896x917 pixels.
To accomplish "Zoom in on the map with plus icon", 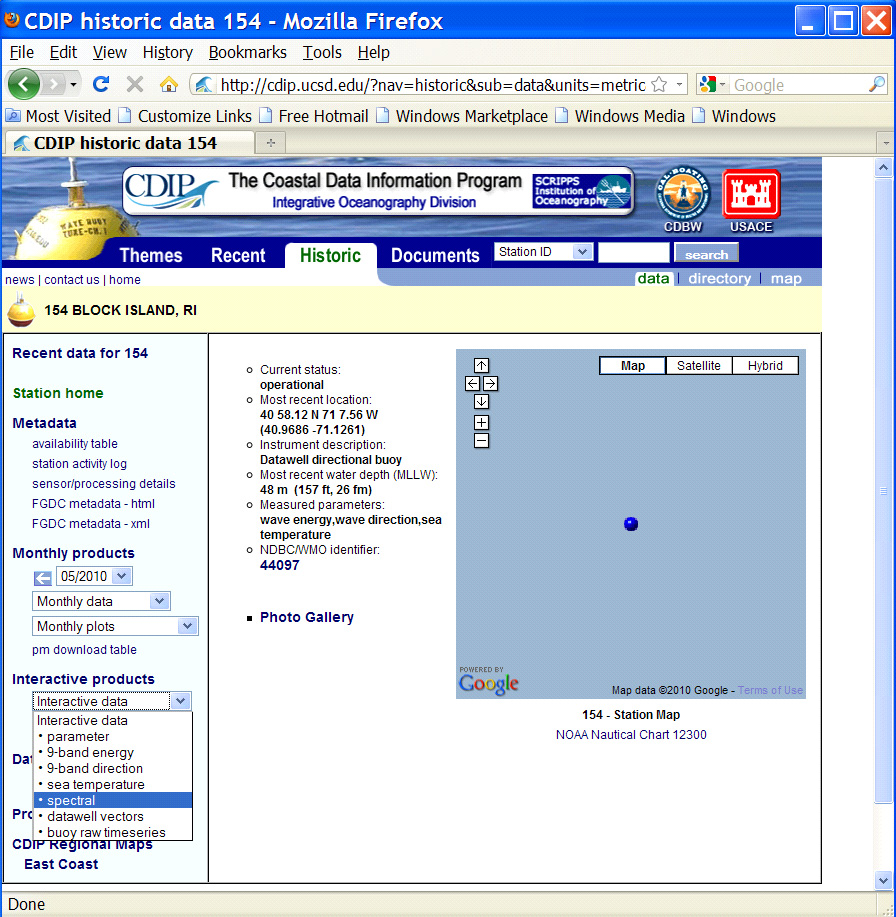I will point(481,422).
